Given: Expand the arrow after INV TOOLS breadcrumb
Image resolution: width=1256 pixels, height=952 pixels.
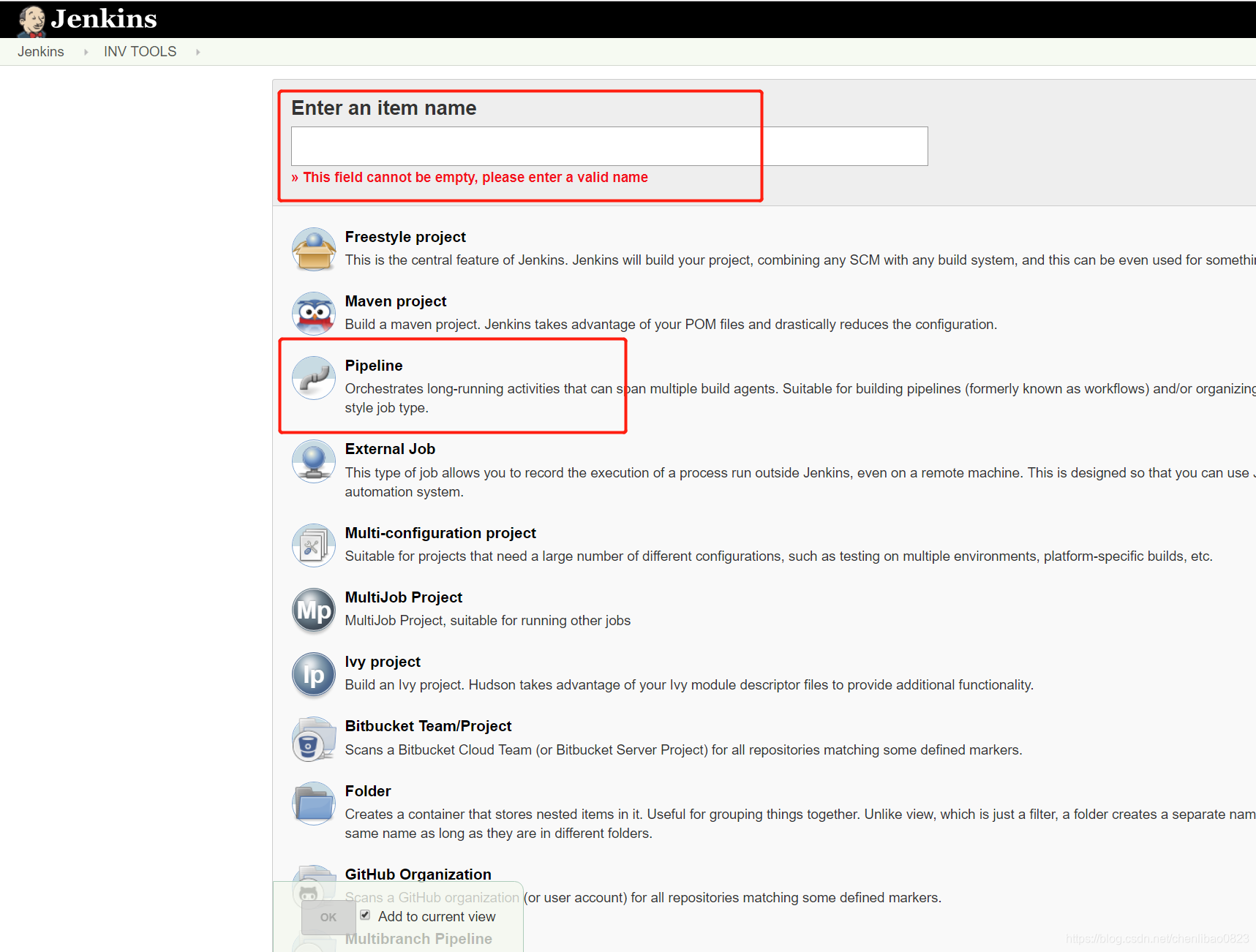Looking at the screenshot, I should tap(198, 52).
